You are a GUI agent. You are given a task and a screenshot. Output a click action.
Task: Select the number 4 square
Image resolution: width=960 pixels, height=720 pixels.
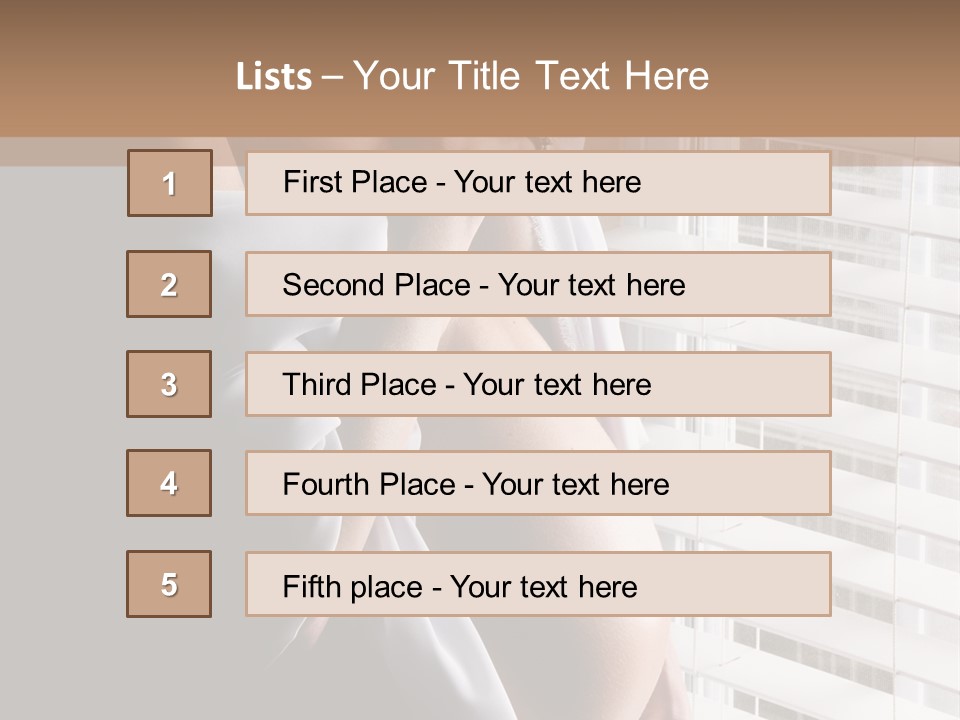[169, 483]
